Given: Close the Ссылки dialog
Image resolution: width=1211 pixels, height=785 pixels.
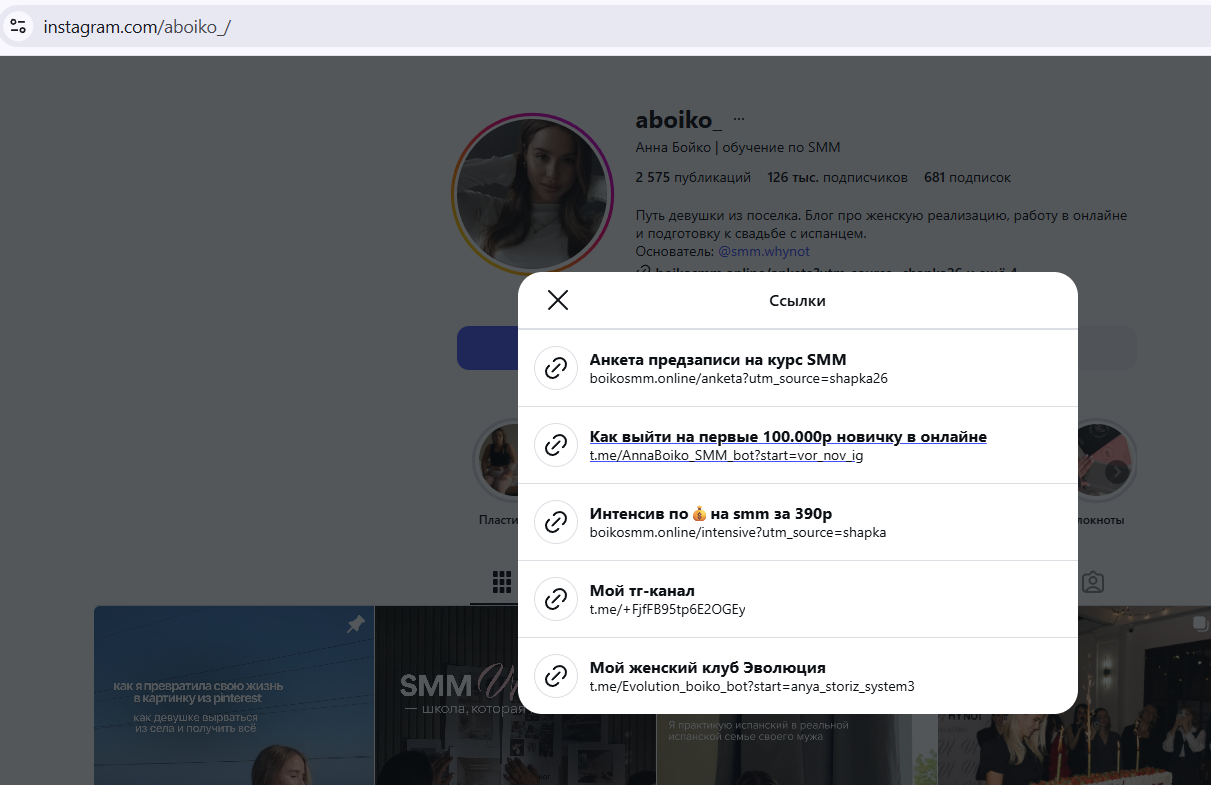Looking at the screenshot, I should point(557,299).
